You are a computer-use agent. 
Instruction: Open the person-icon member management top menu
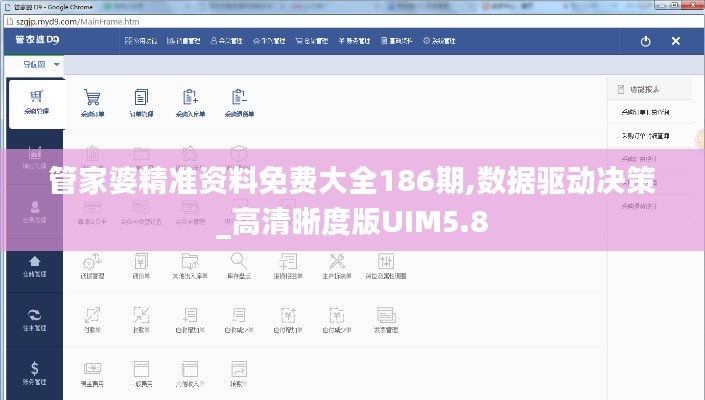pos(227,41)
